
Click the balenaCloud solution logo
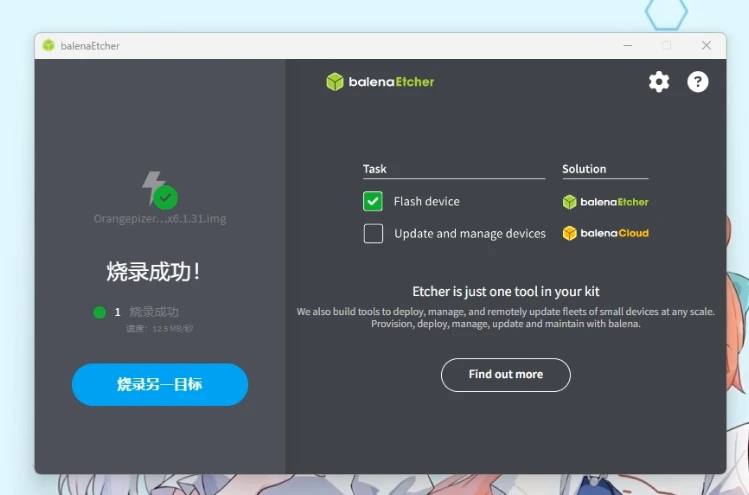[x=605, y=233]
